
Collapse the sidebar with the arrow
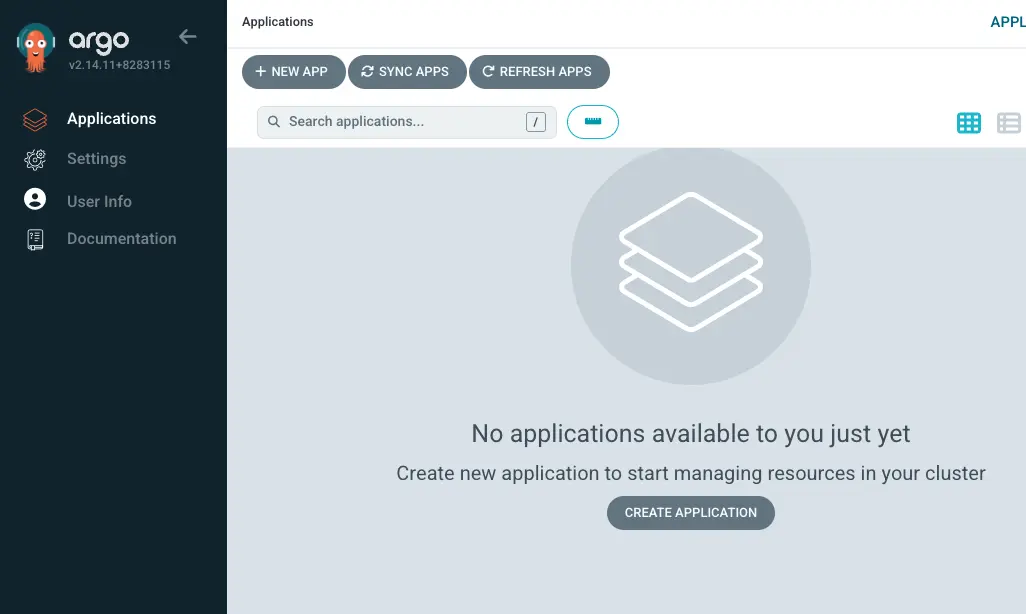click(x=187, y=36)
